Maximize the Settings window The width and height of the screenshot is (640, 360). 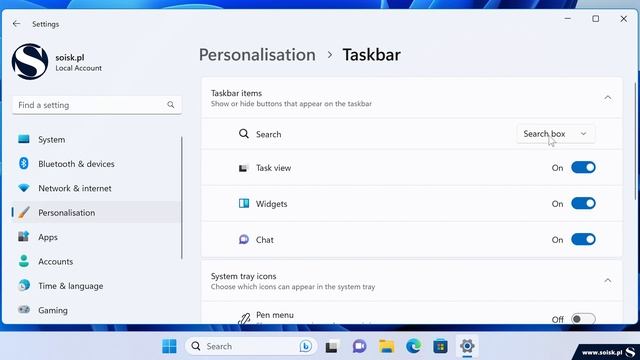coord(596,19)
